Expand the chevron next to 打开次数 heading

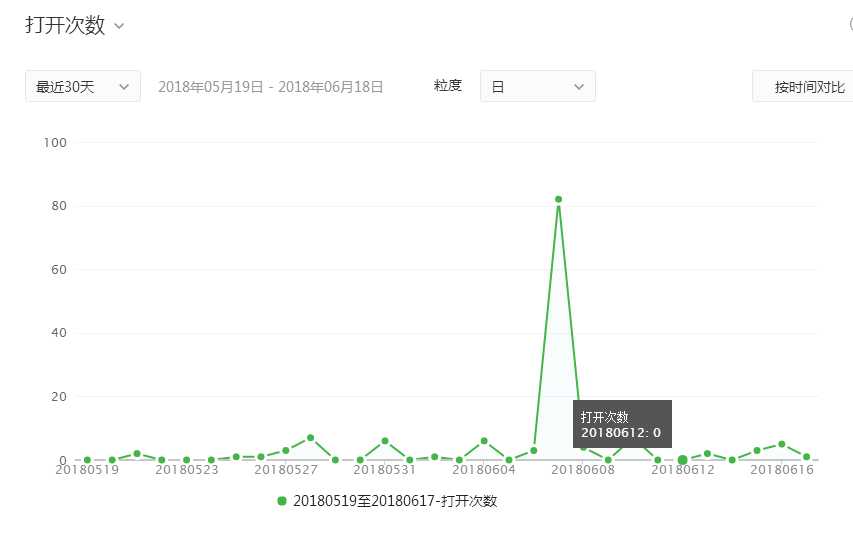pyautogui.click(x=119, y=26)
